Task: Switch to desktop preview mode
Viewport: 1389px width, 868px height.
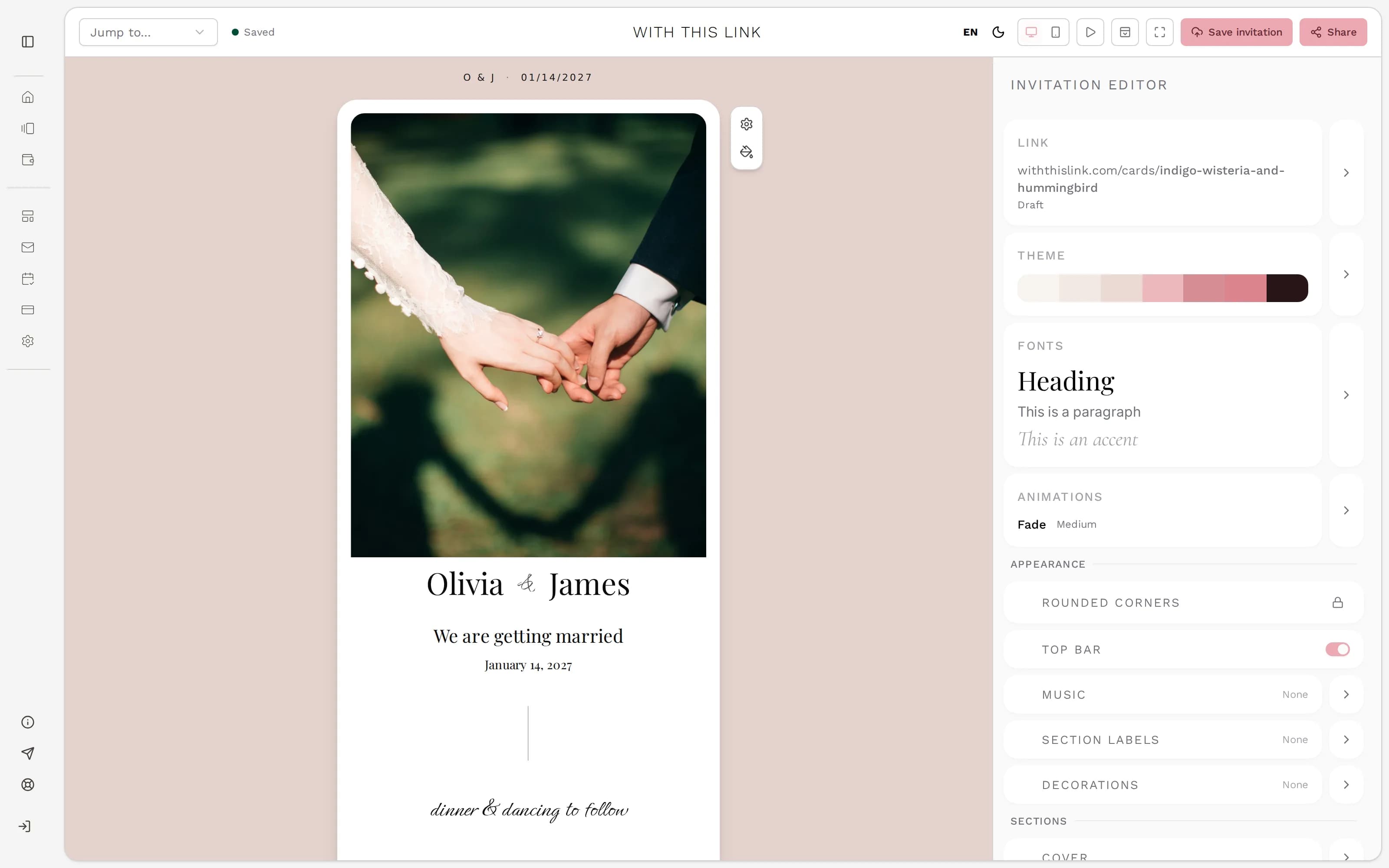Action: (1031, 32)
